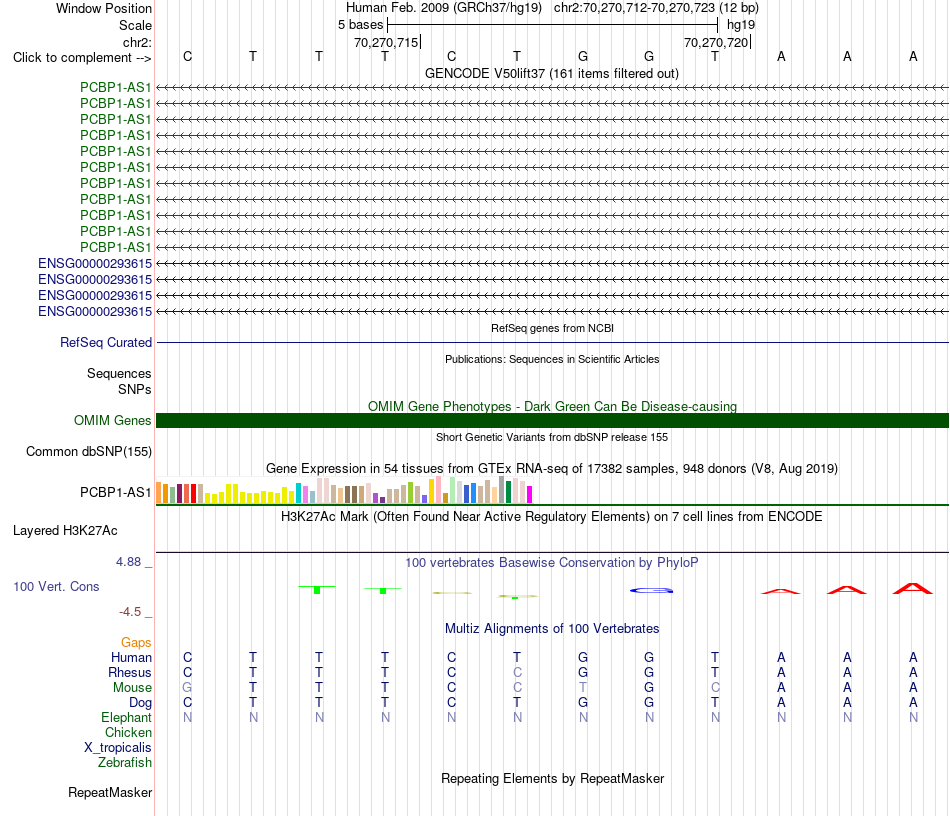
Task: Click the PCBP1-AS1 label beside the GTEx bars
Action: (116, 493)
